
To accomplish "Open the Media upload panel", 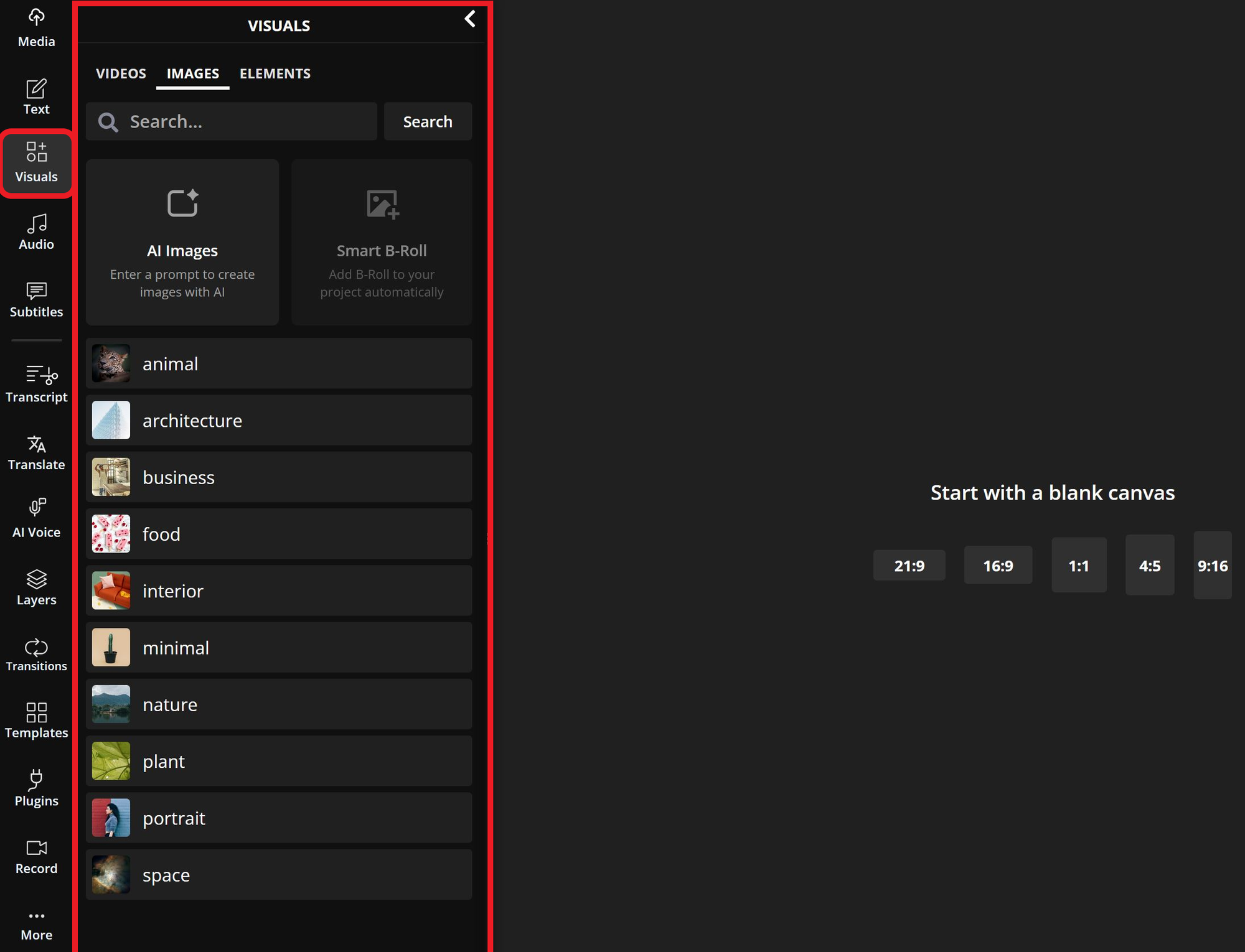I will (36, 28).
